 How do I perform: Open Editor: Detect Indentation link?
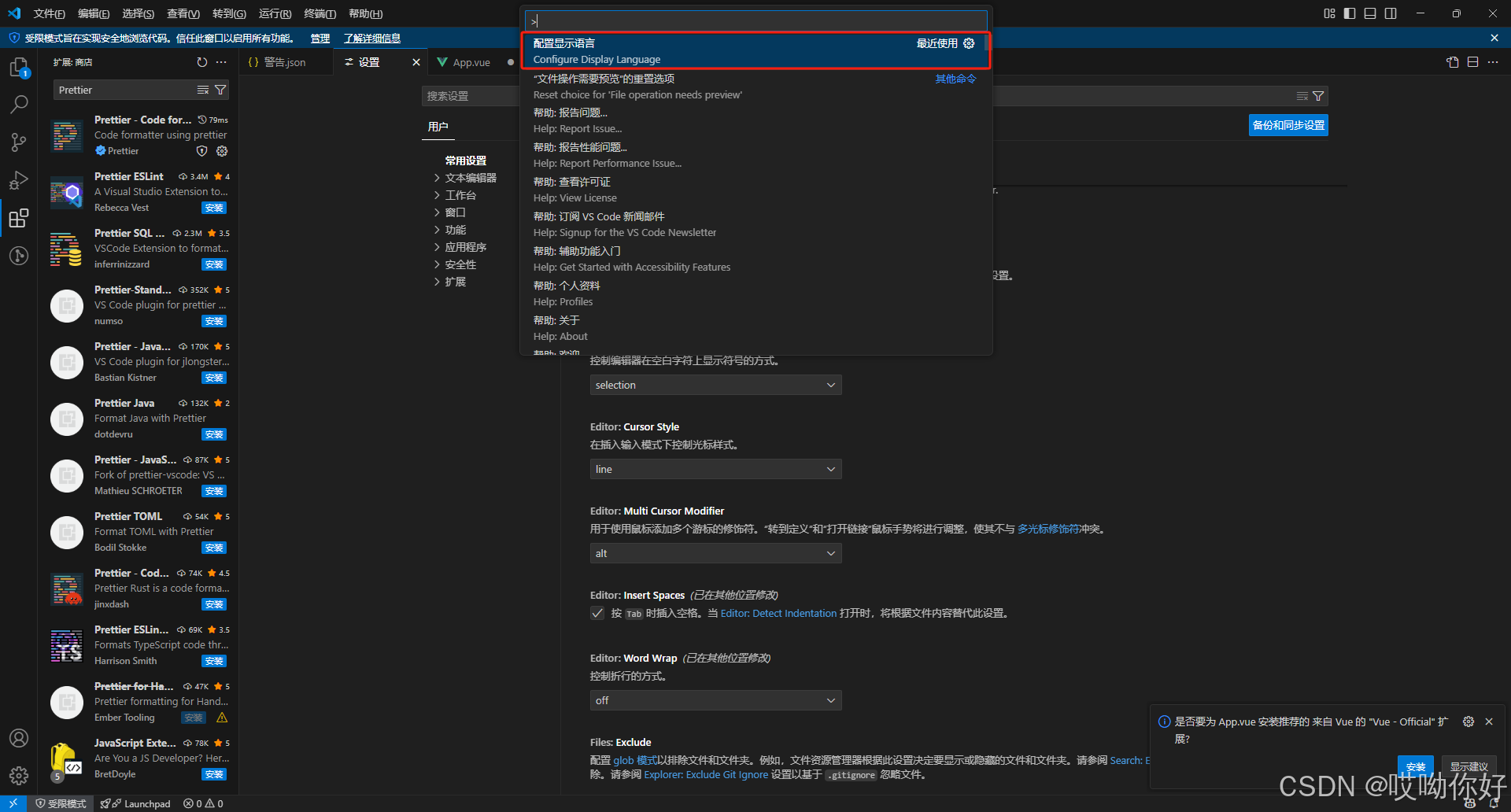point(778,613)
